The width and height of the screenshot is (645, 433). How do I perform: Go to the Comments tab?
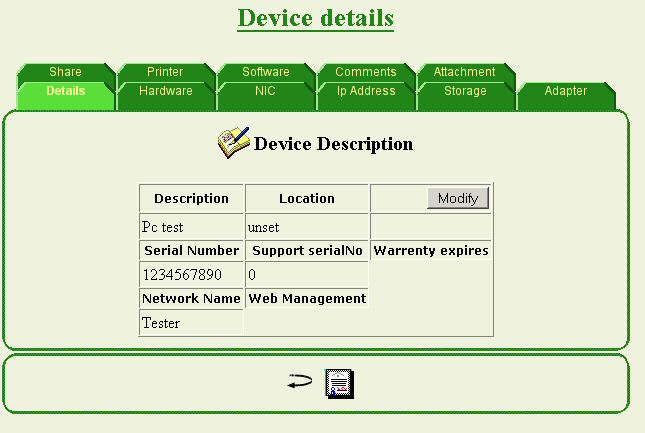pyautogui.click(x=365, y=72)
